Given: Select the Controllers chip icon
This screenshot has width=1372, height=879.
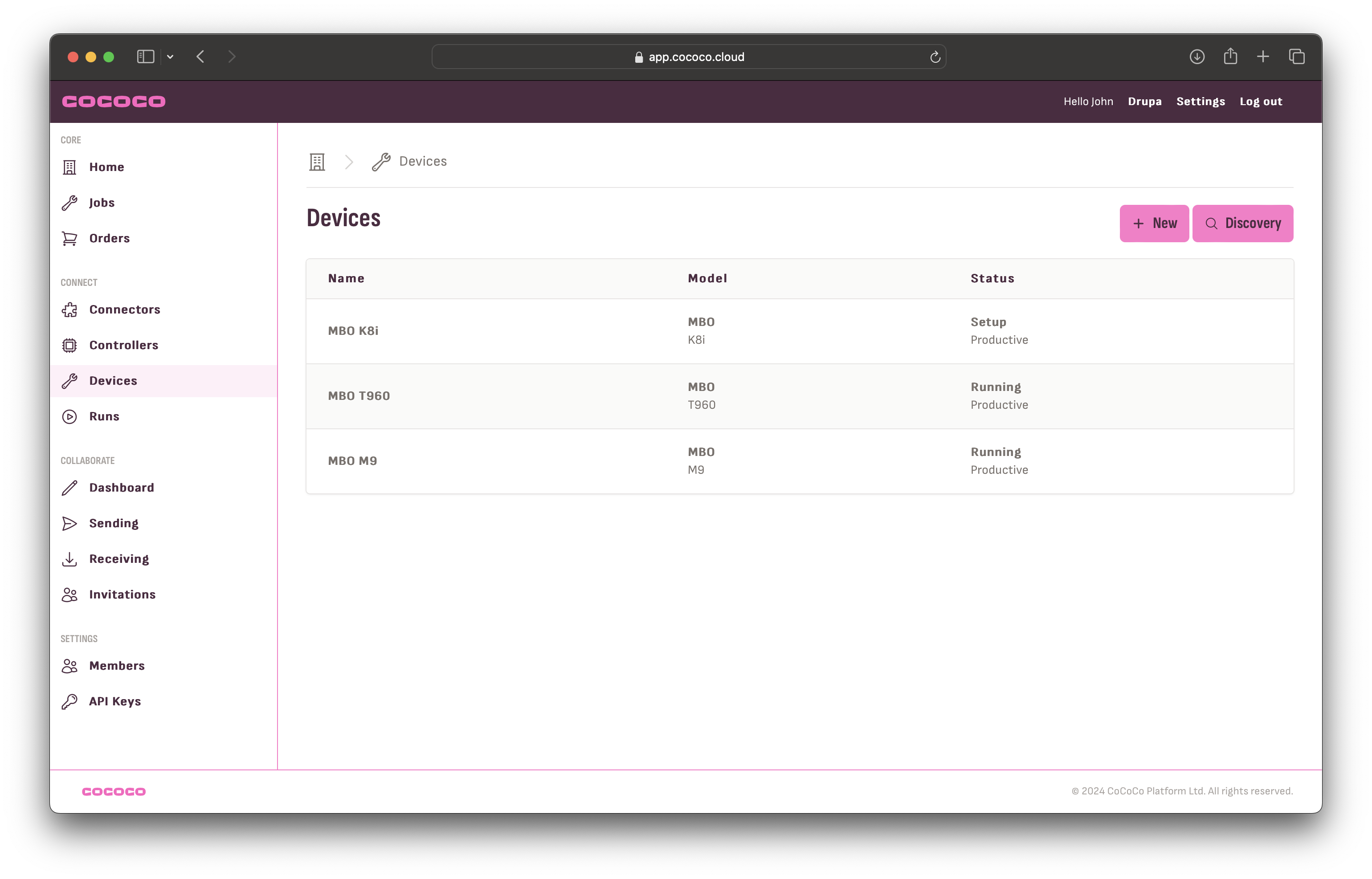Looking at the screenshot, I should [x=69, y=346].
